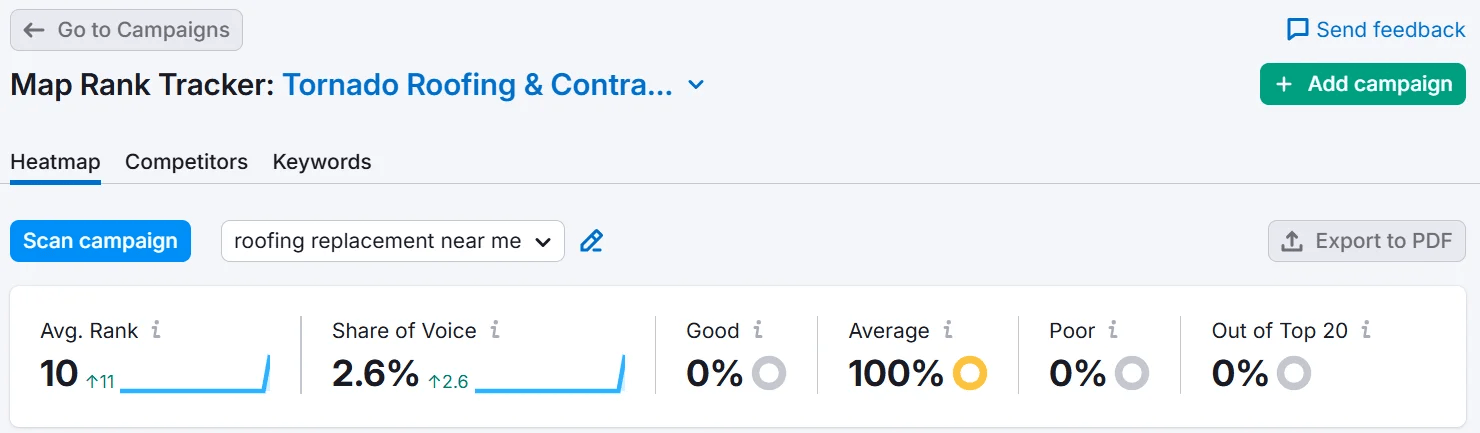Click info icon beside Average metric

tap(948, 330)
